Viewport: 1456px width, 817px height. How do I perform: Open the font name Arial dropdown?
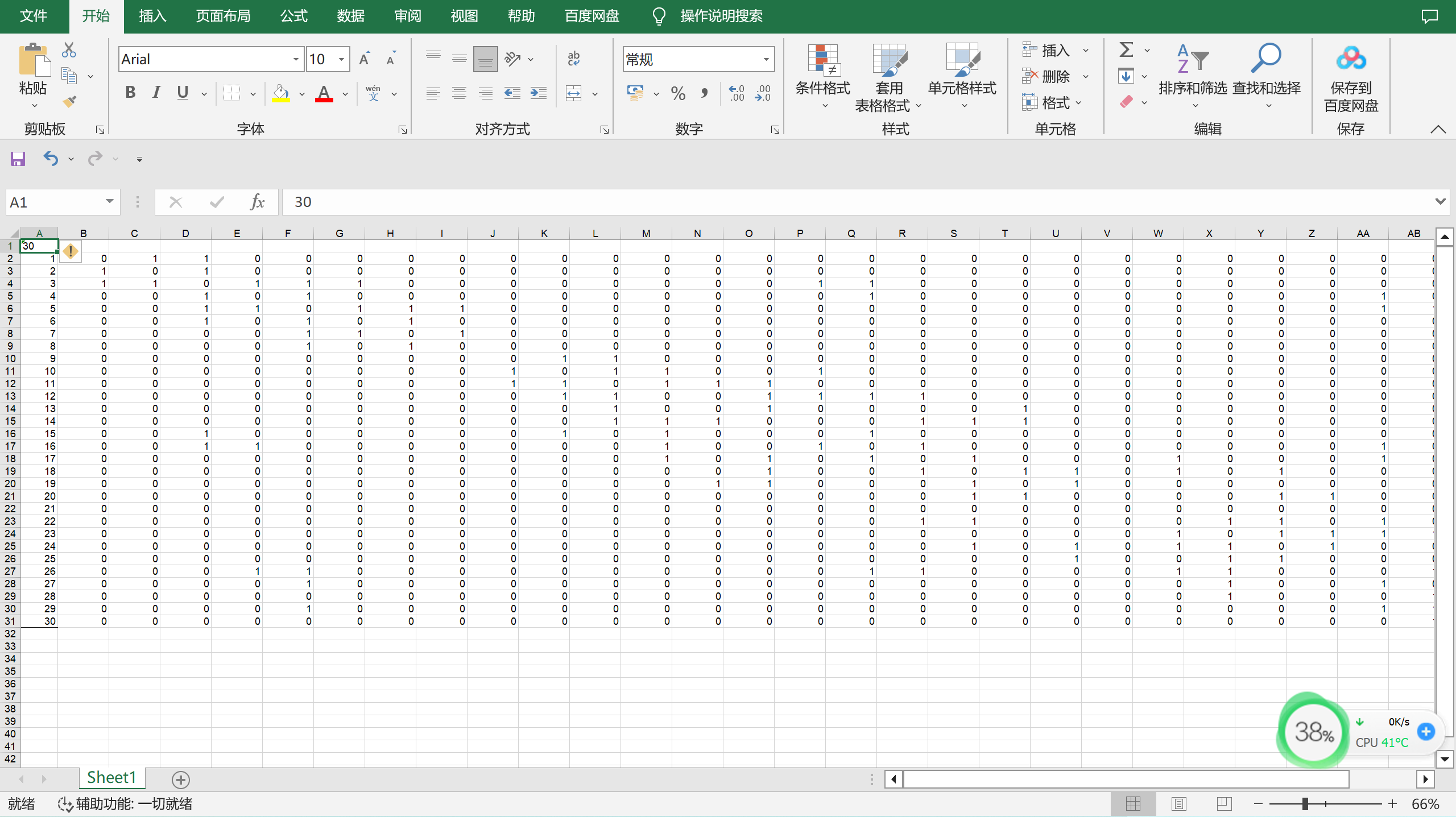(296, 59)
